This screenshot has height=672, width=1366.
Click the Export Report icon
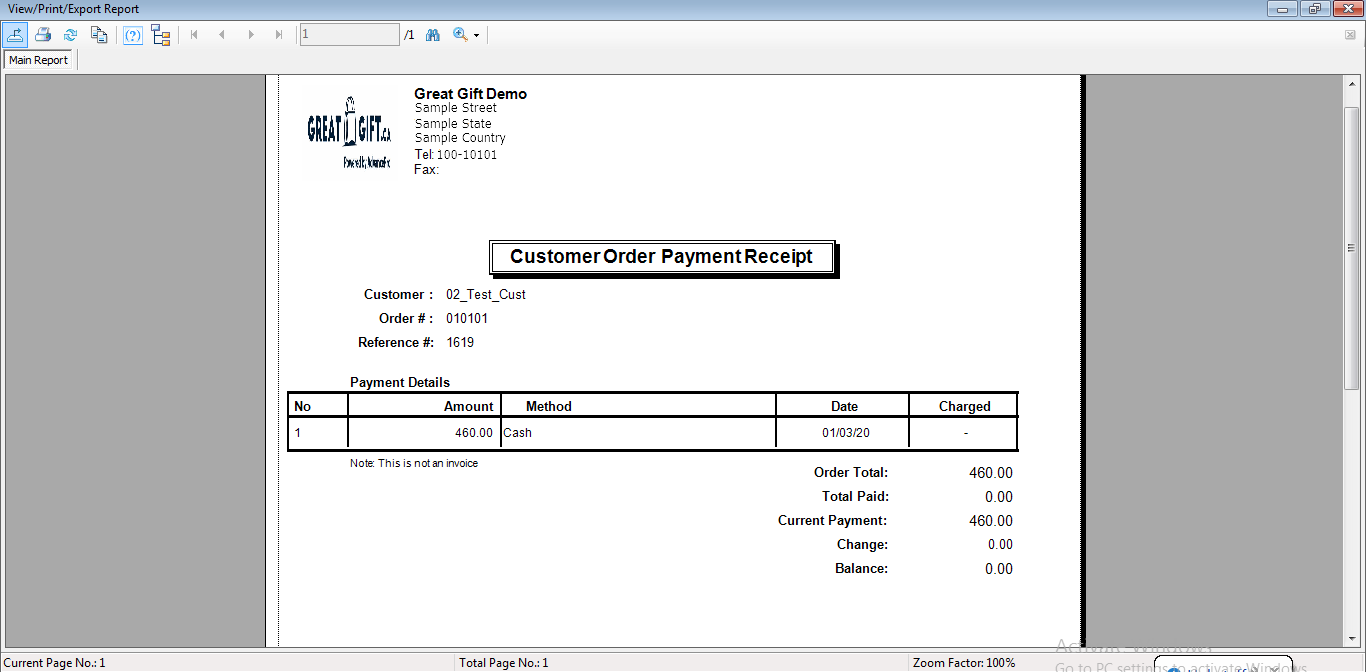15,35
